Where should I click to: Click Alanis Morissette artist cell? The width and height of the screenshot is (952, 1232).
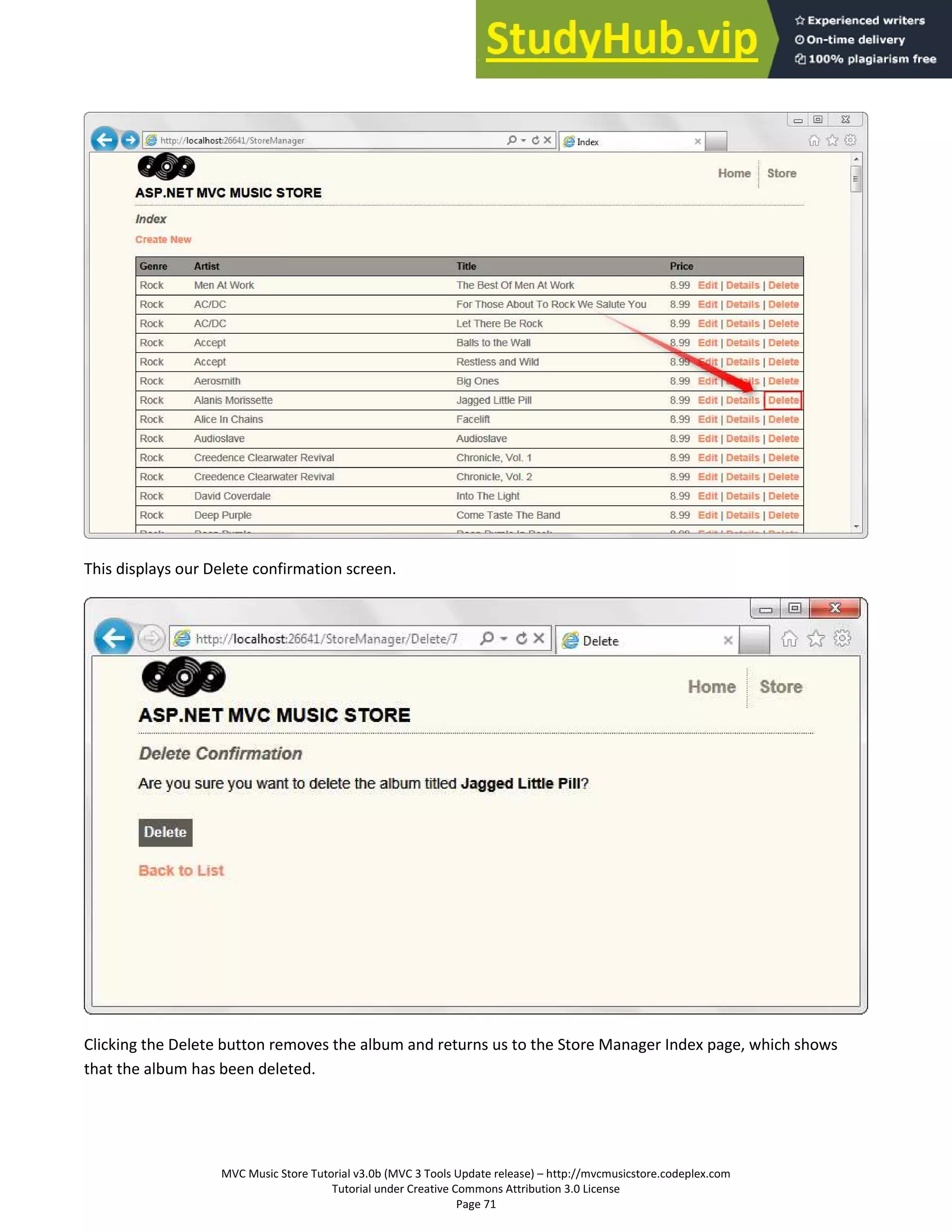pos(233,400)
